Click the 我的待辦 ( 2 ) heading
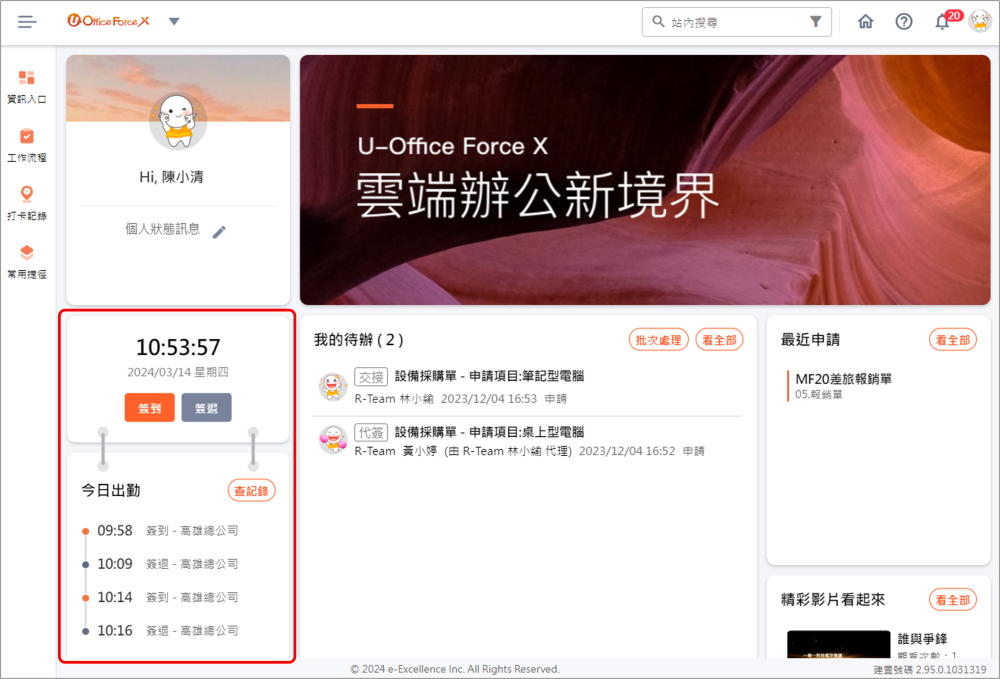1000x679 pixels. click(358, 340)
